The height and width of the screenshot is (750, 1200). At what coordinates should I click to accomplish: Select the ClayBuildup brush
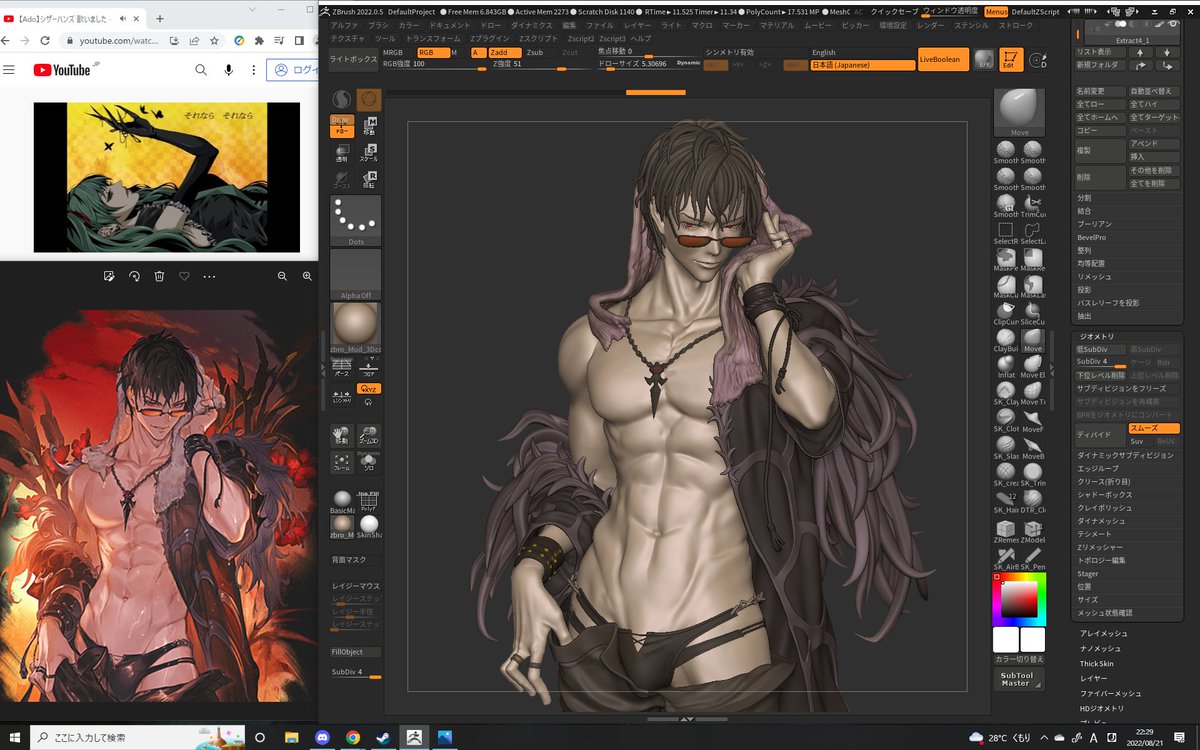[x=1006, y=340]
